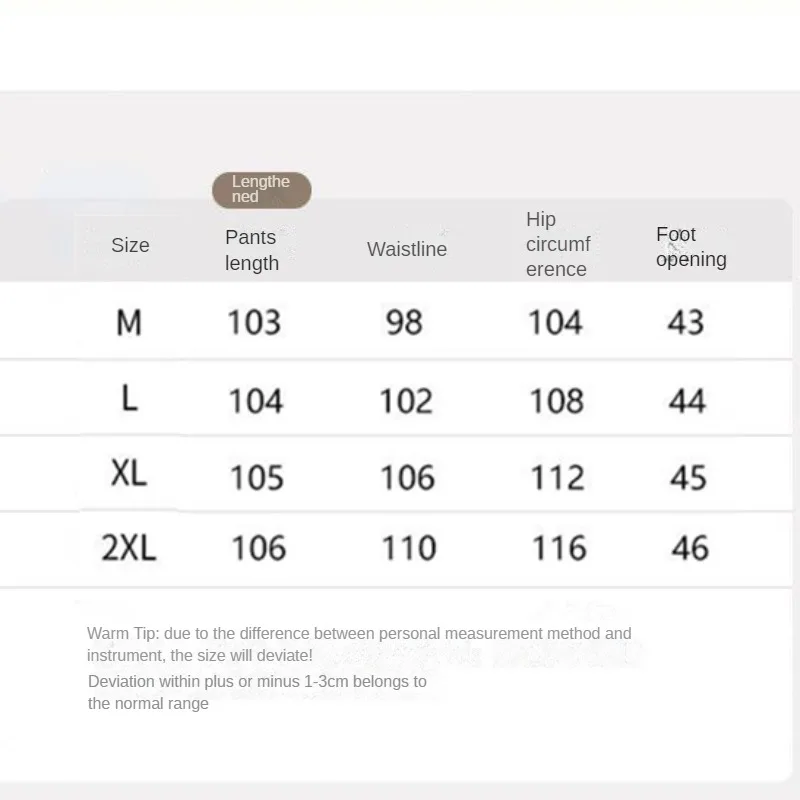Click the brown Lengthened badge
The image size is (800, 800).
(261, 190)
